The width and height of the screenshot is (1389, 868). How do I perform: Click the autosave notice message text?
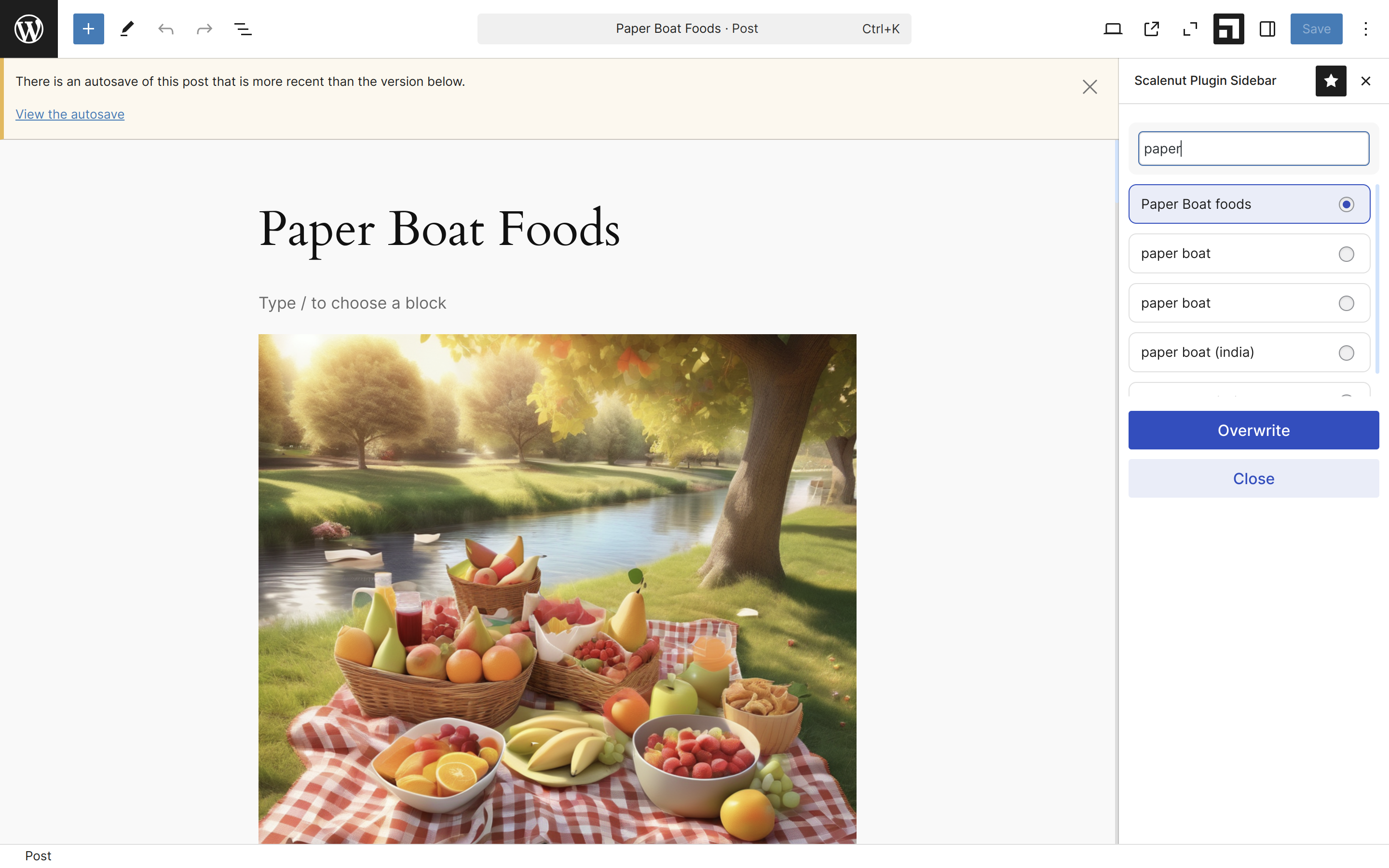(x=240, y=81)
